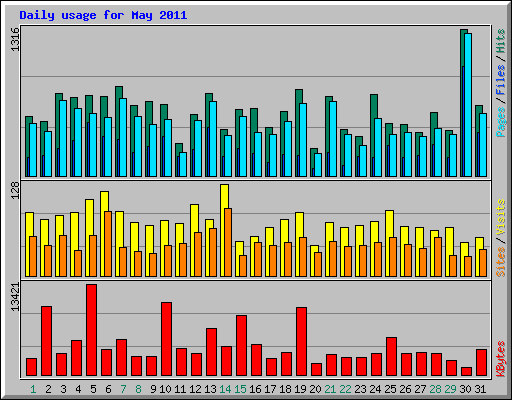Click the orange sites bar for day 14
This screenshot has height=400, width=512.
228,242
